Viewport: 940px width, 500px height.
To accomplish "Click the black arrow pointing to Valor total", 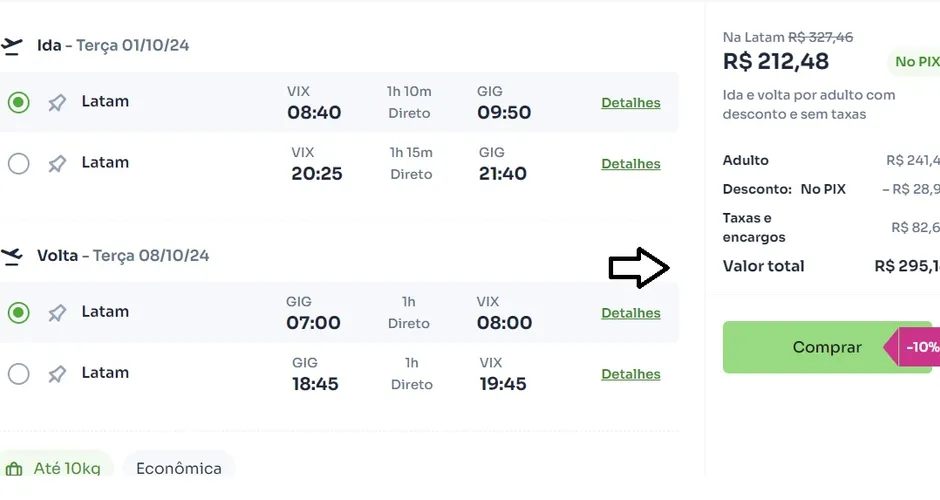I will tap(638, 267).
